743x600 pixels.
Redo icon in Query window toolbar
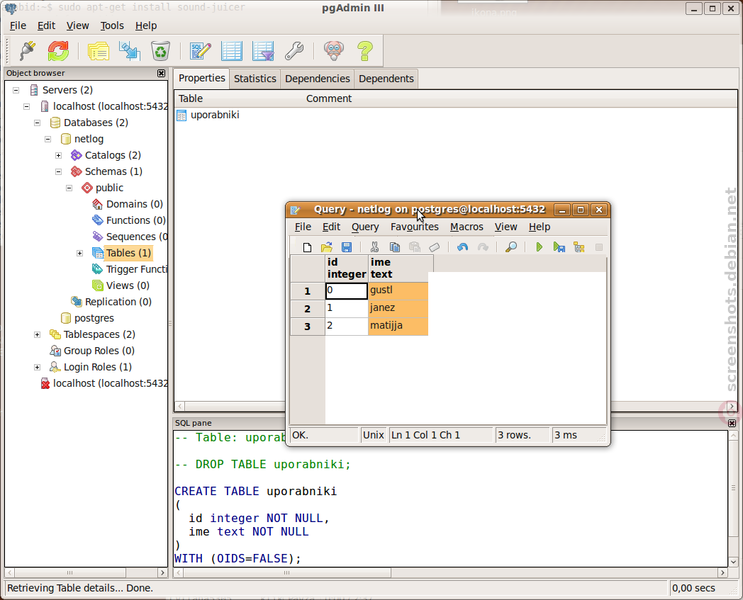point(482,247)
